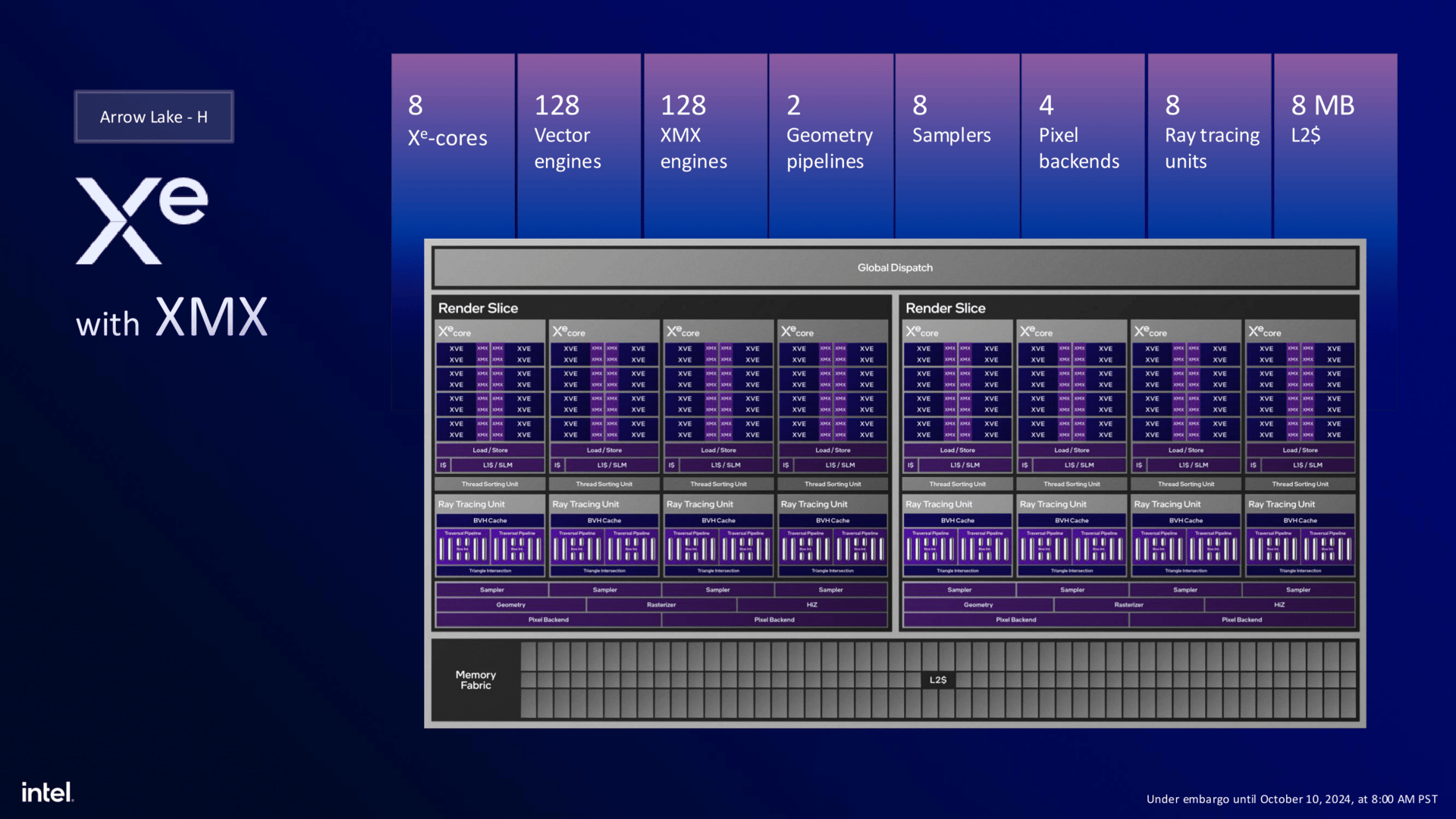Viewport: 1456px width, 819px height.
Task: Select a Thread Sorting Unit block
Action: pos(490,484)
